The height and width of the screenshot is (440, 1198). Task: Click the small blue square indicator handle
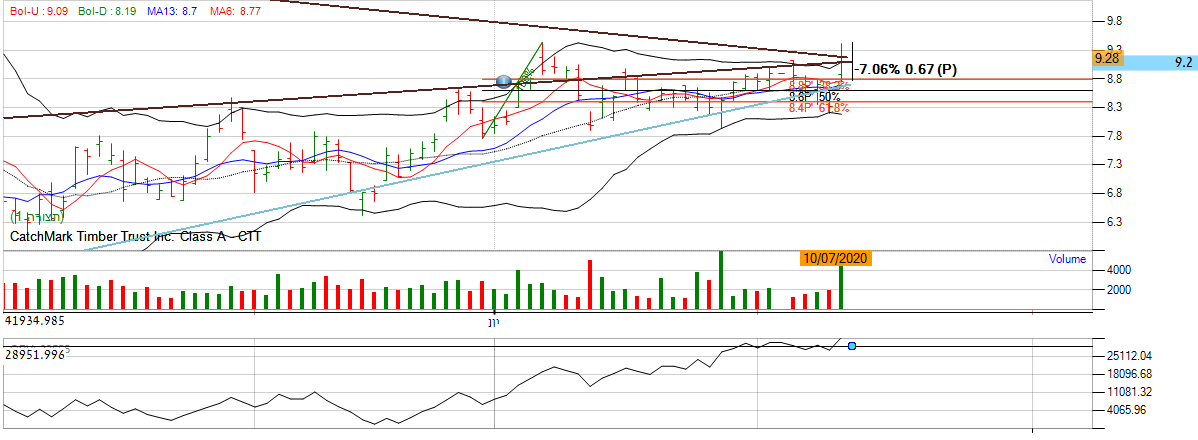(851, 346)
